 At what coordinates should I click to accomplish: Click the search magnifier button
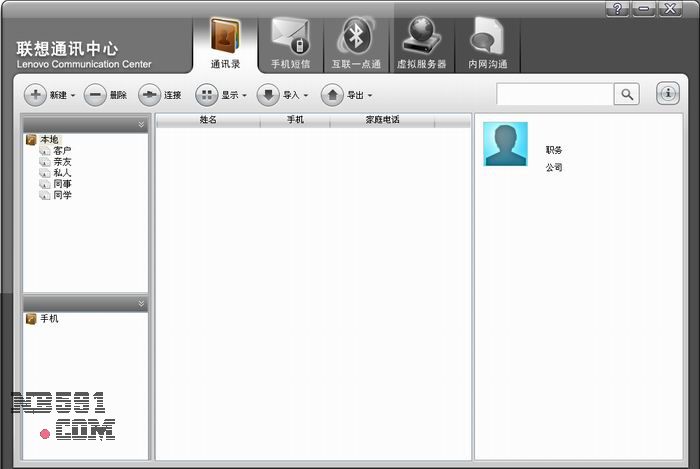click(627, 94)
